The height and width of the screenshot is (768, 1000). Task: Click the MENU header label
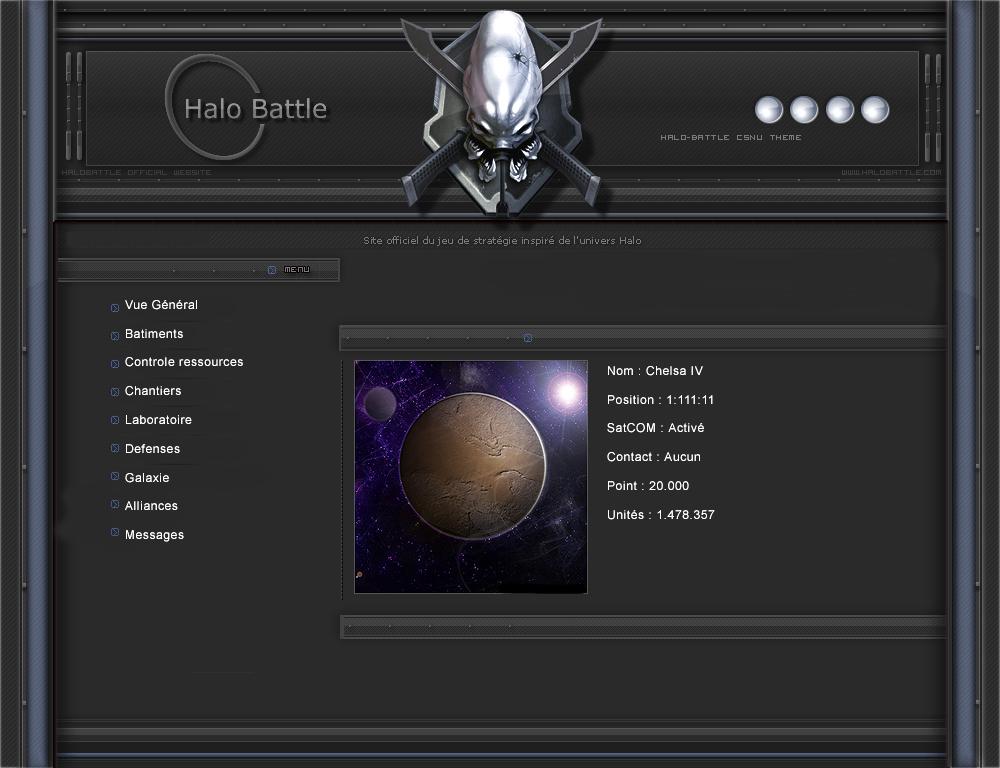(x=297, y=269)
